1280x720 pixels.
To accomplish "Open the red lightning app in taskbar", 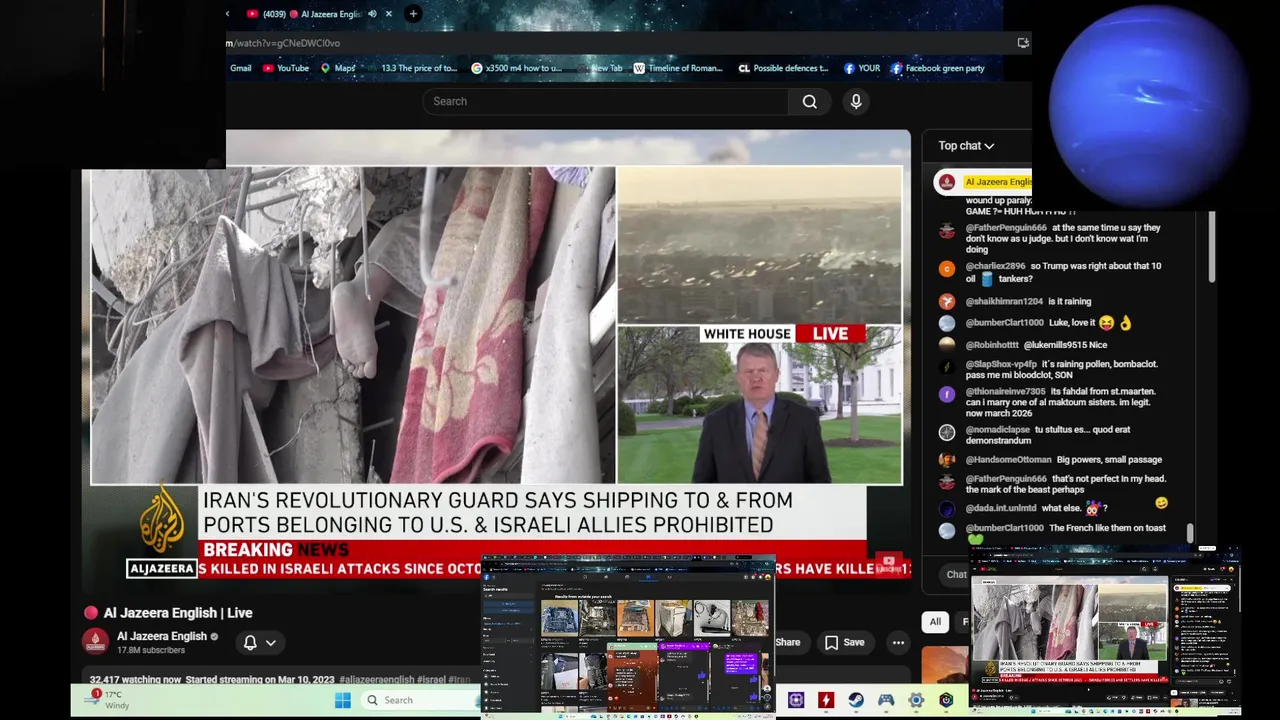I will (826, 700).
